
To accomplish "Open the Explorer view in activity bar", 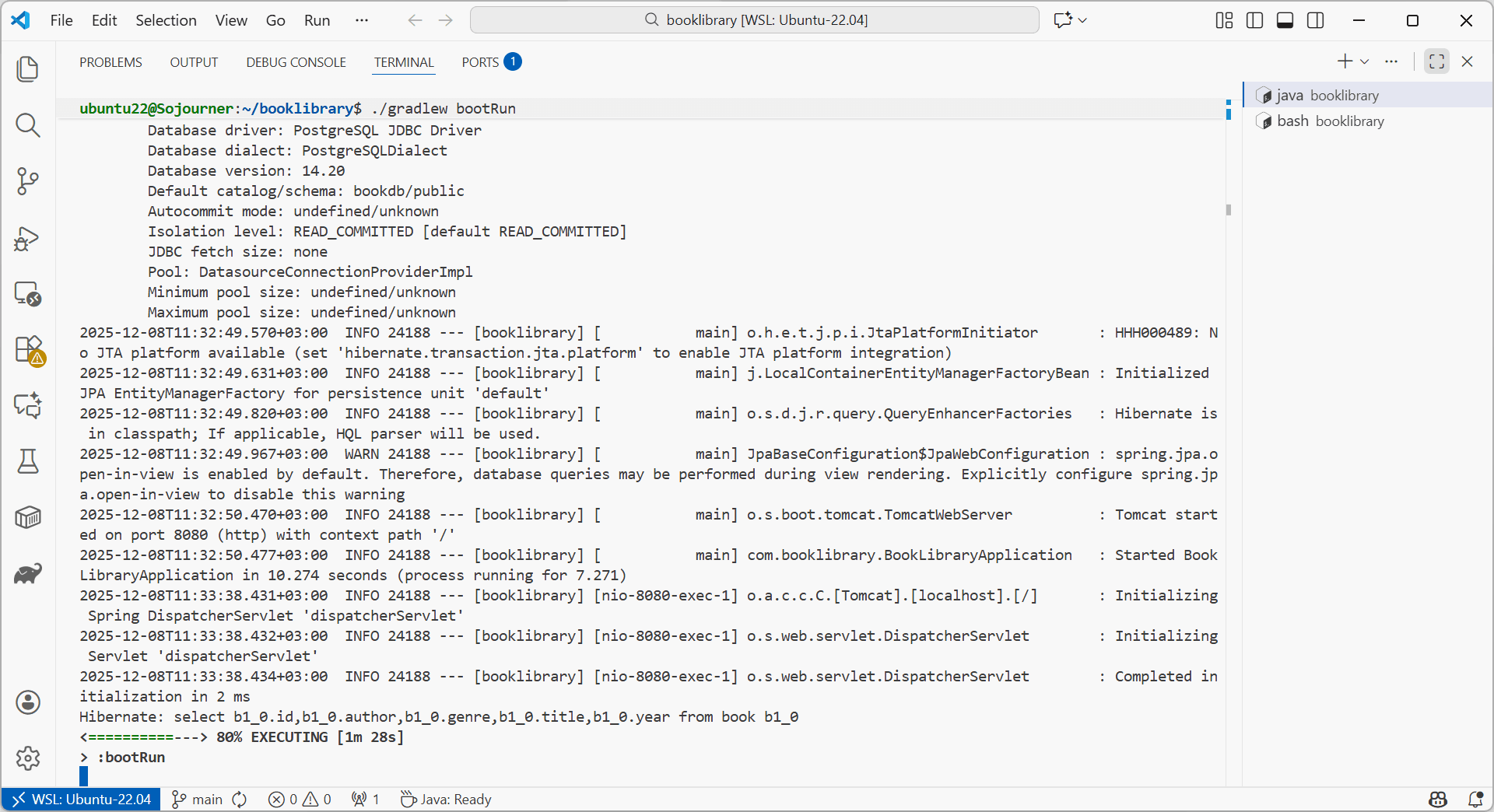I will click(28, 69).
